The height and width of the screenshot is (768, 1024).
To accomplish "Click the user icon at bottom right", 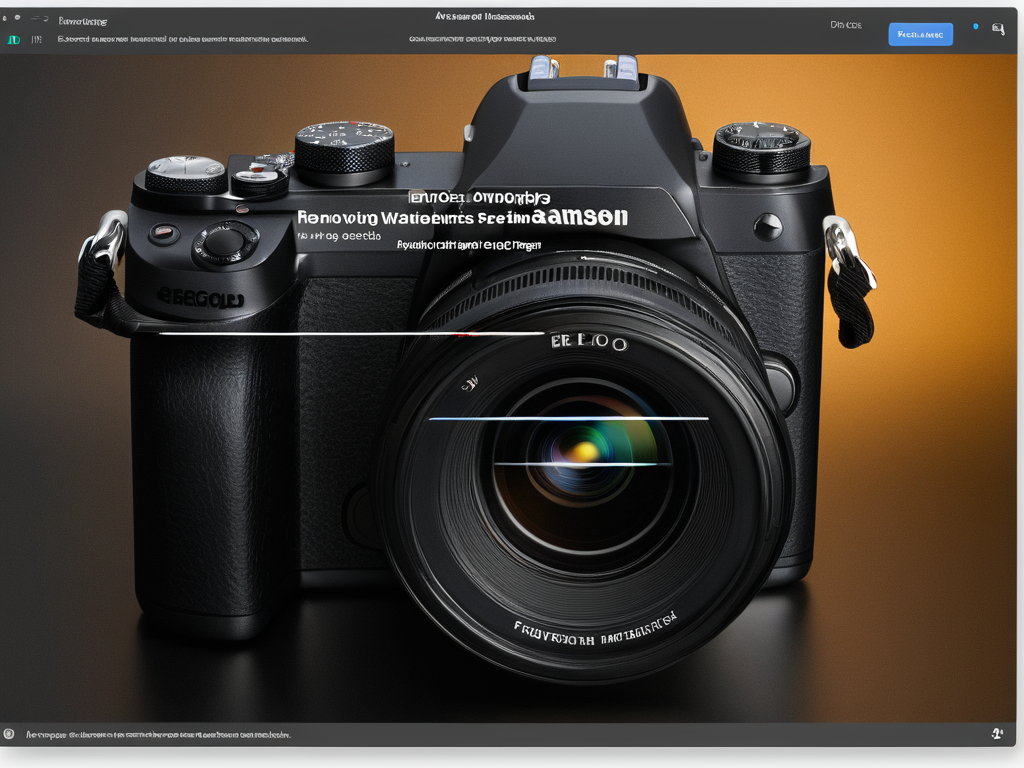I will click(997, 734).
